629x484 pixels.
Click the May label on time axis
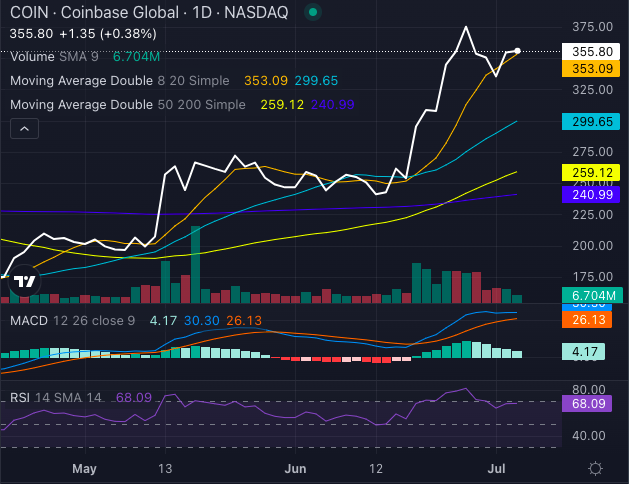[x=84, y=468]
